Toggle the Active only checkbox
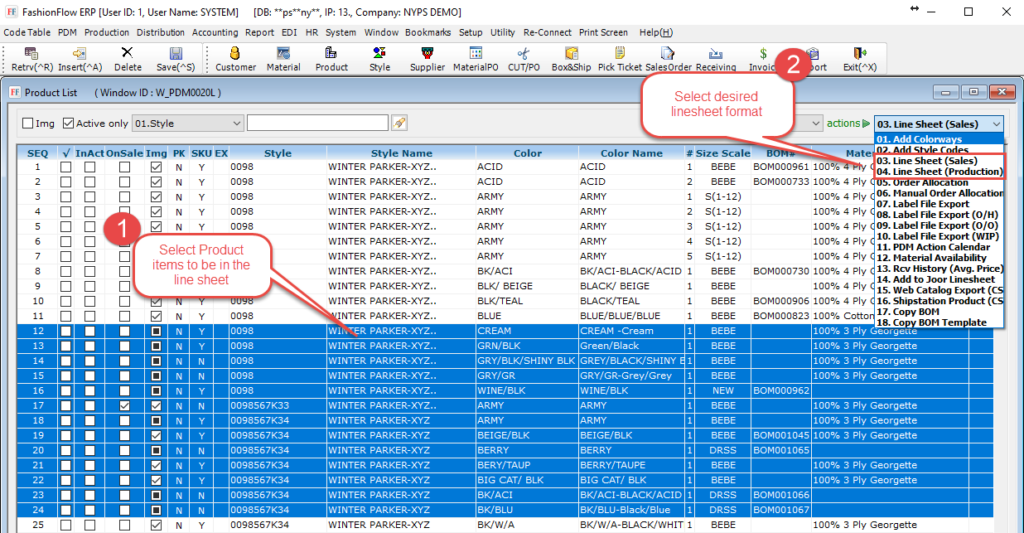1024x533 pixels. click(68, 123)
